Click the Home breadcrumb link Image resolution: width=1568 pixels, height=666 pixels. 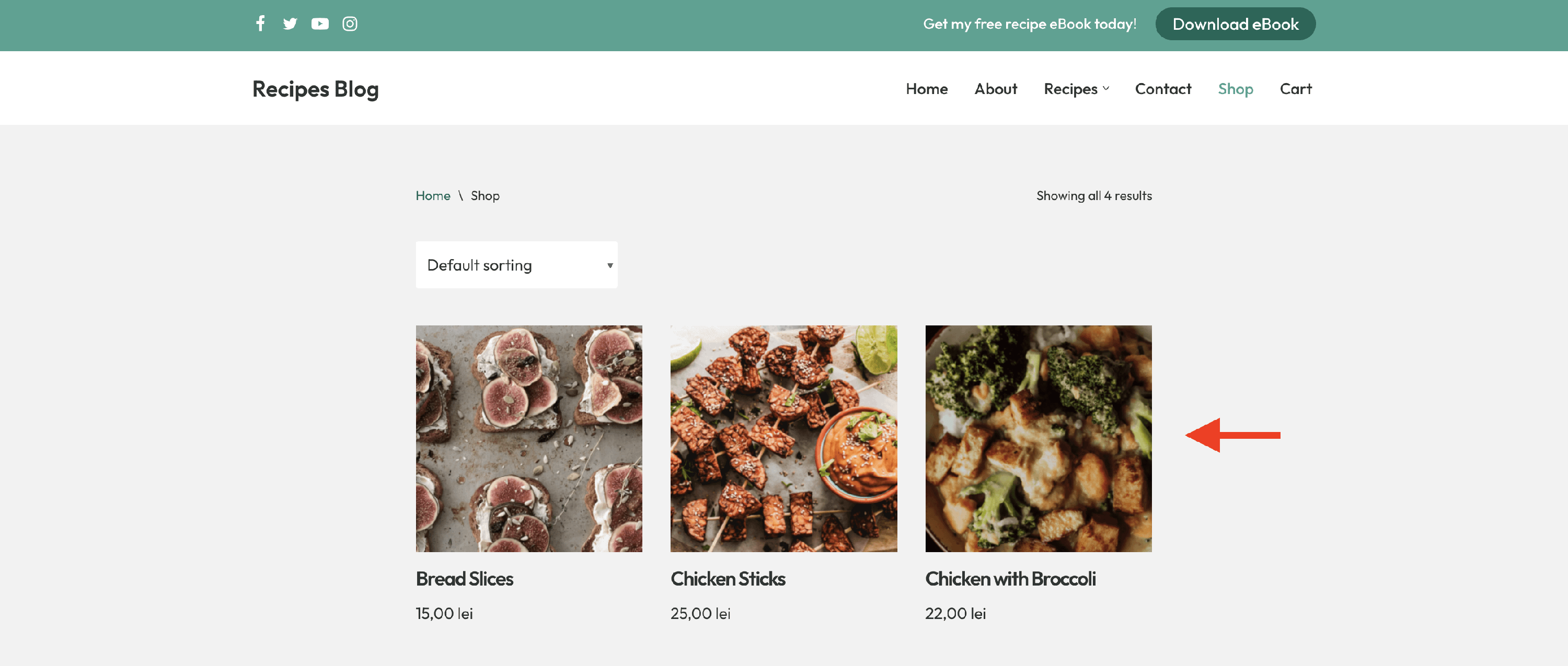click(x=433, y=196)
